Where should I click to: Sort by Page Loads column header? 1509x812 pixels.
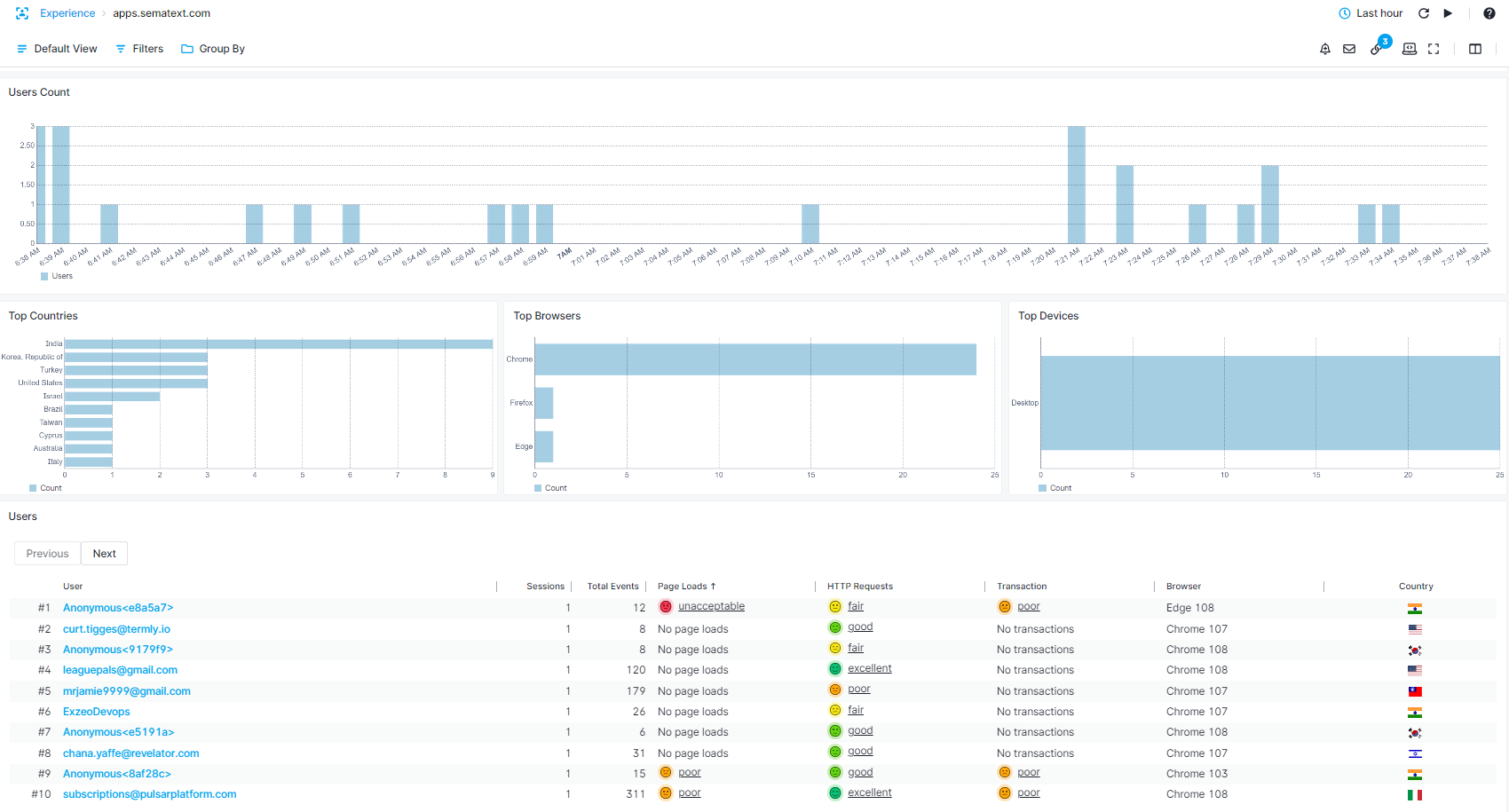[686, 587]
